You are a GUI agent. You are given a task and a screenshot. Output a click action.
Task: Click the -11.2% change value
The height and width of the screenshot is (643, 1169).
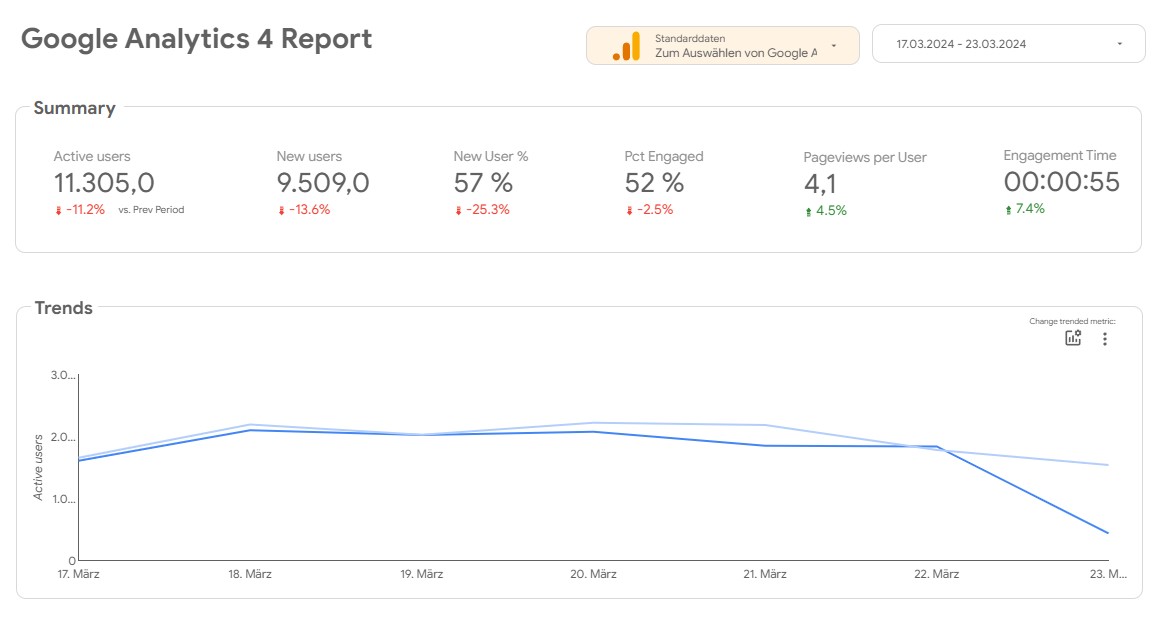click(x=85, y=210)
